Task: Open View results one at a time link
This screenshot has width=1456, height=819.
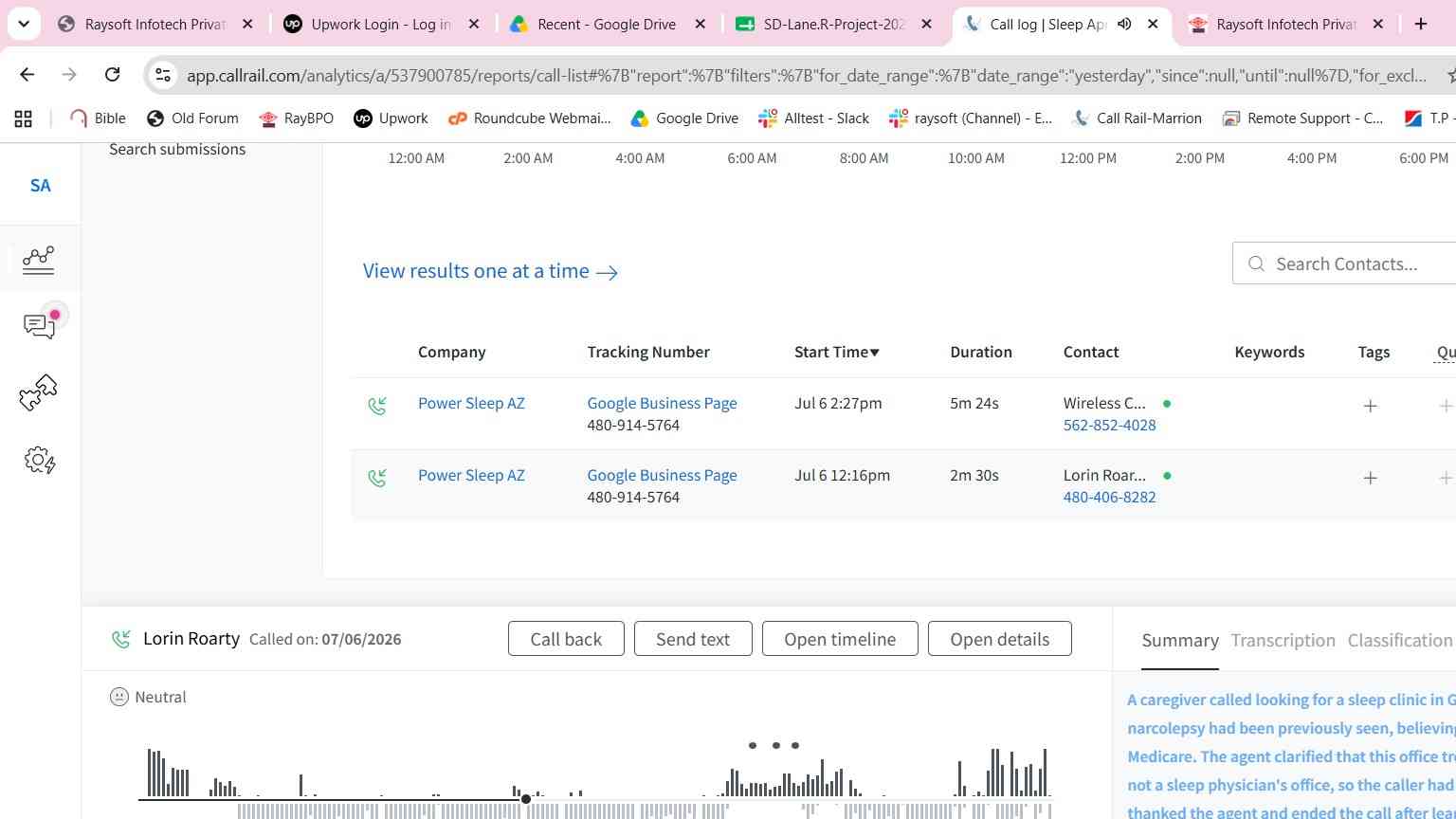Action: coord(490,271)
